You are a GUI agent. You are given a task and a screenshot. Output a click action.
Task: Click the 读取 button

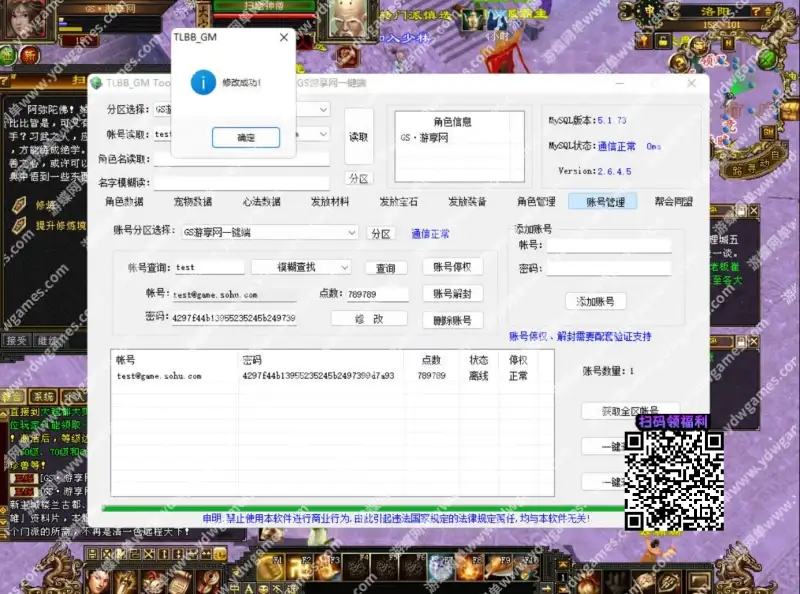click(359, 137)
